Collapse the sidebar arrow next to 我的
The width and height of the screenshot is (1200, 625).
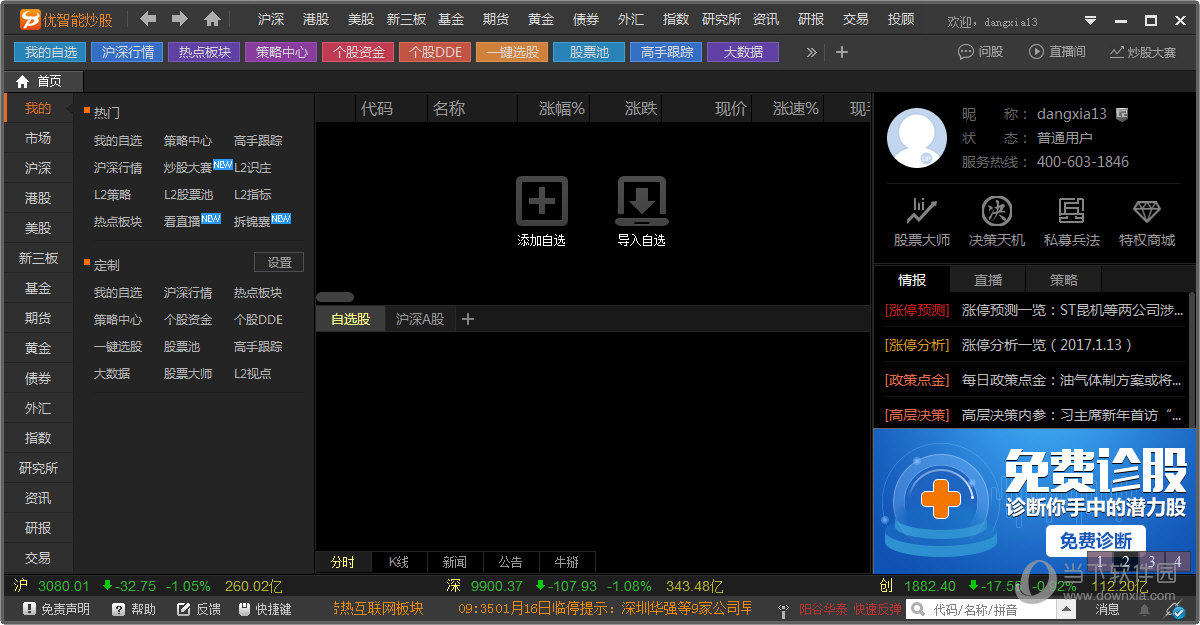click(70, 108)
